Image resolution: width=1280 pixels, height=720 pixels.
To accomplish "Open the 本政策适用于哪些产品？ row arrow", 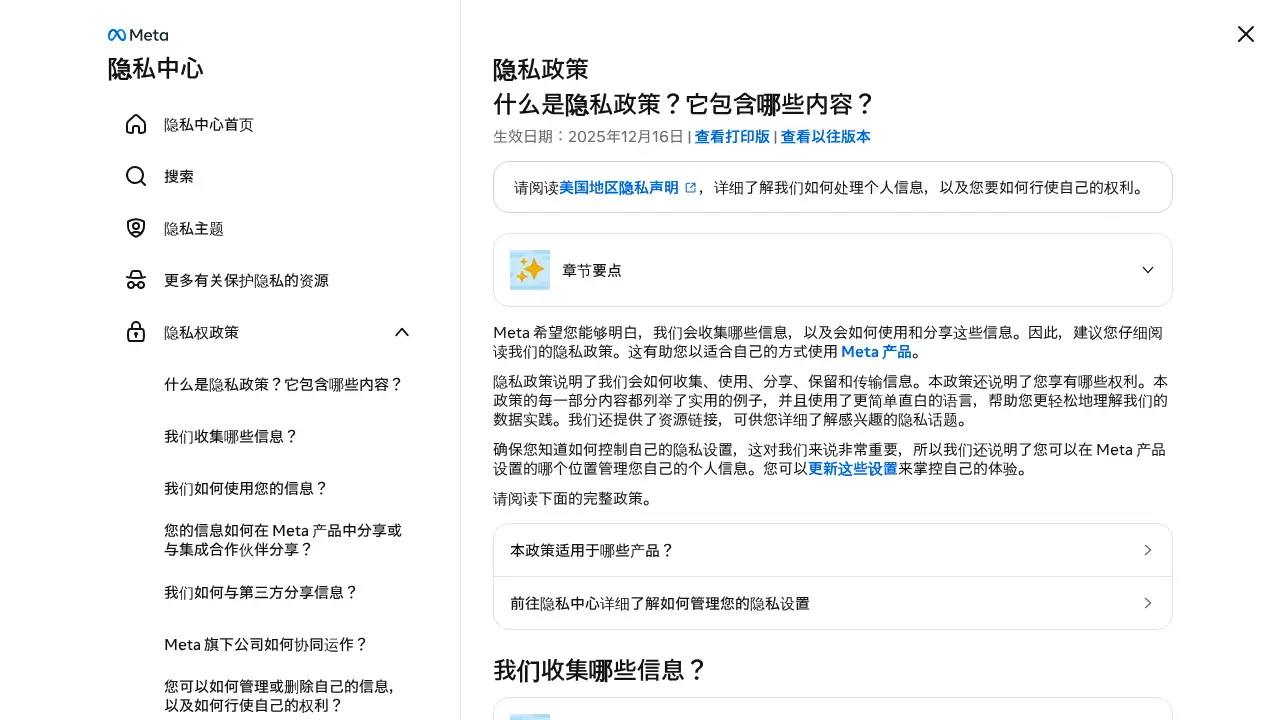I will (1148, 550).
